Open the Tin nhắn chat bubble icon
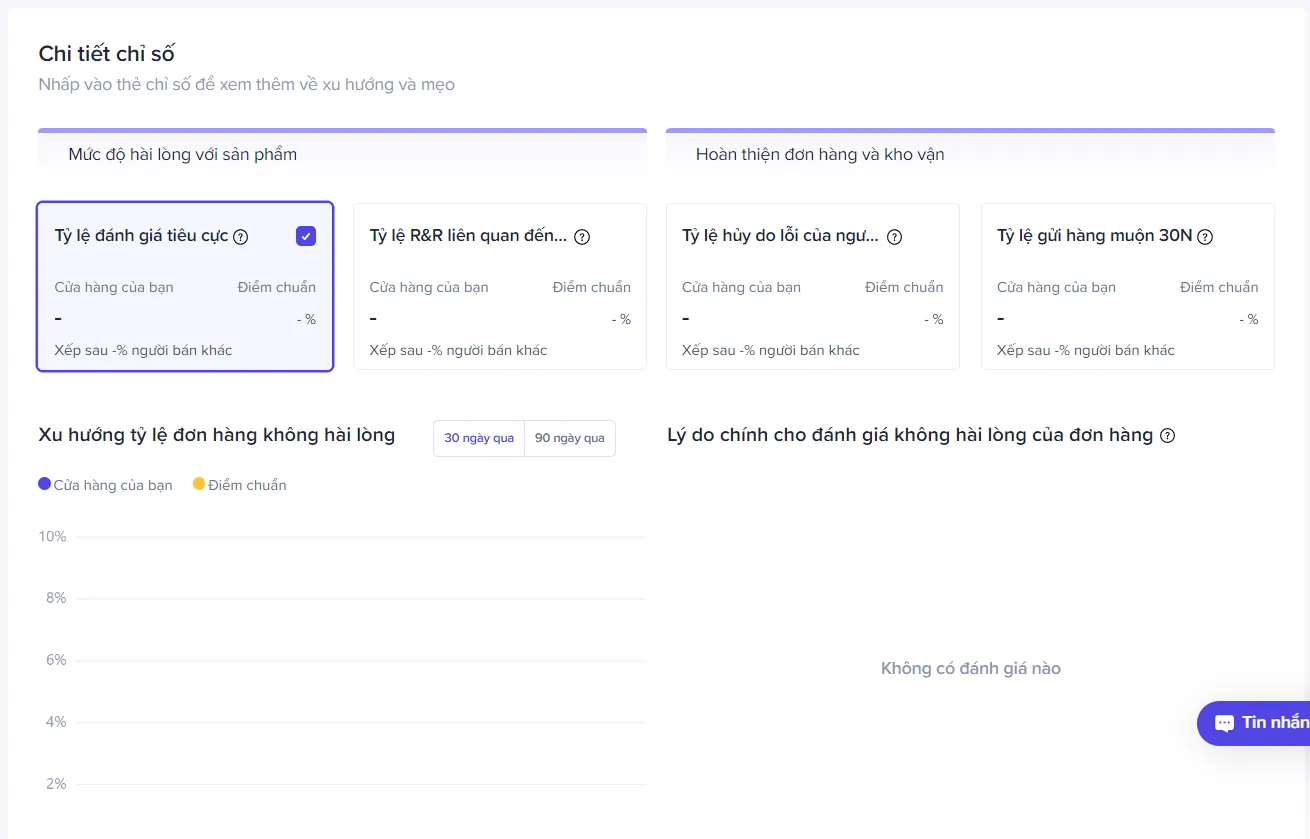This screenshot has width=1310, height=839. (x=1224, y=723)
